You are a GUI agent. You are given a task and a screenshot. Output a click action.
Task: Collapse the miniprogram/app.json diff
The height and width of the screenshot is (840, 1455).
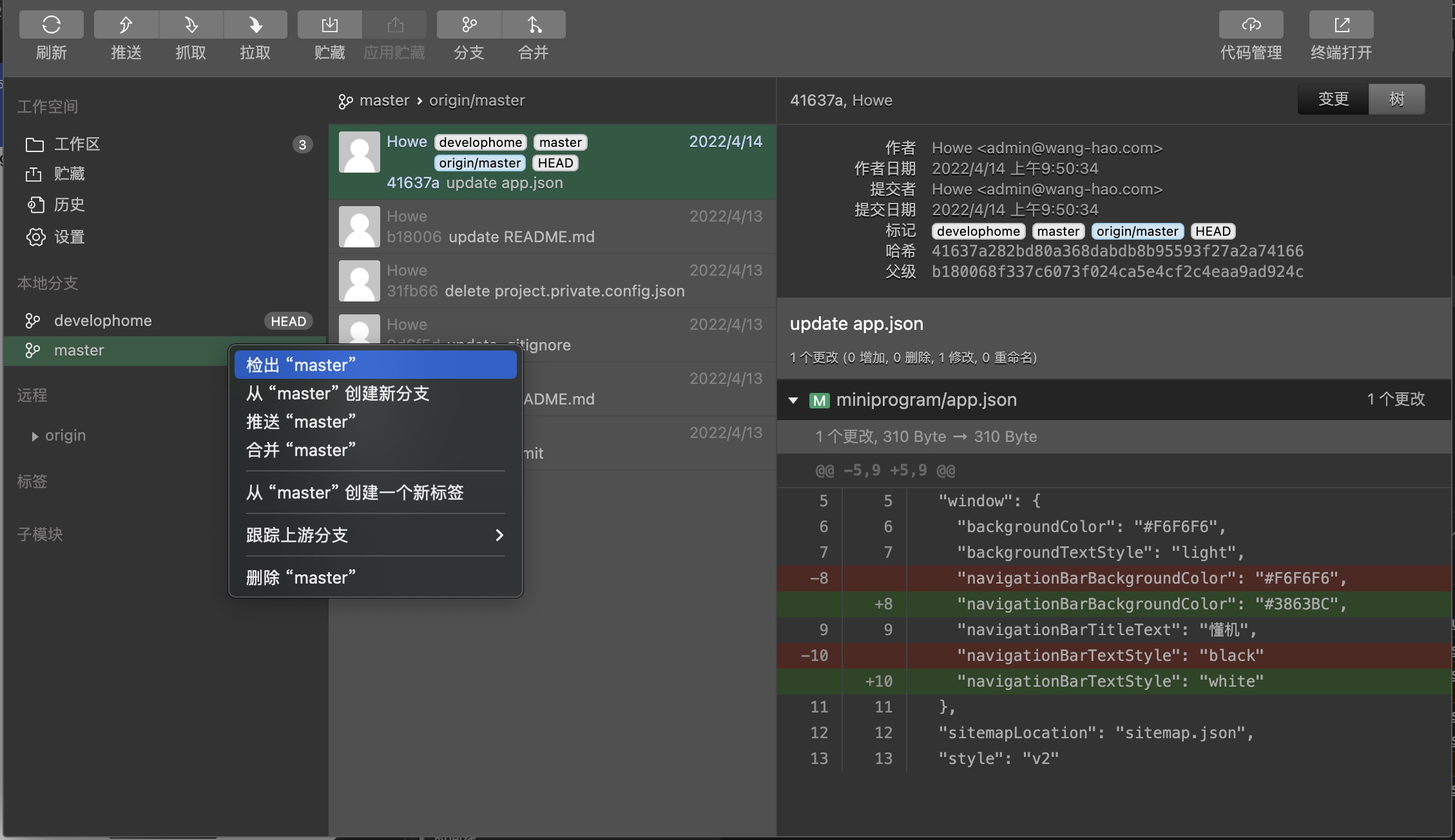tap(793, 401)
